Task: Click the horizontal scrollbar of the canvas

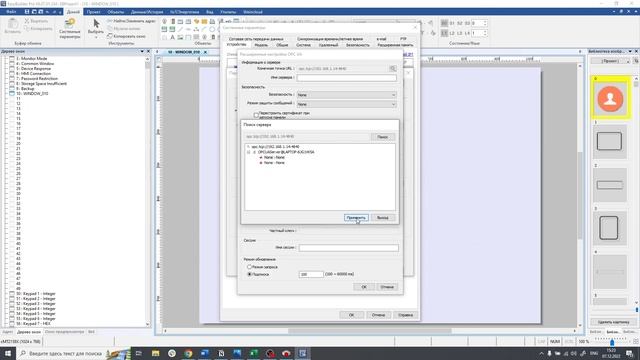Action: point(370,331)
